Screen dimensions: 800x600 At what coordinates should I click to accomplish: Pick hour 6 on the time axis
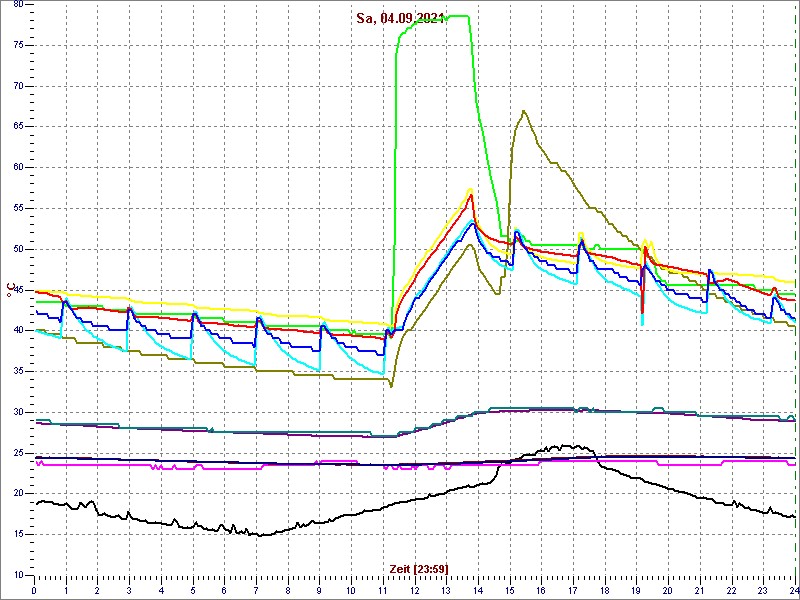(224, 590)
